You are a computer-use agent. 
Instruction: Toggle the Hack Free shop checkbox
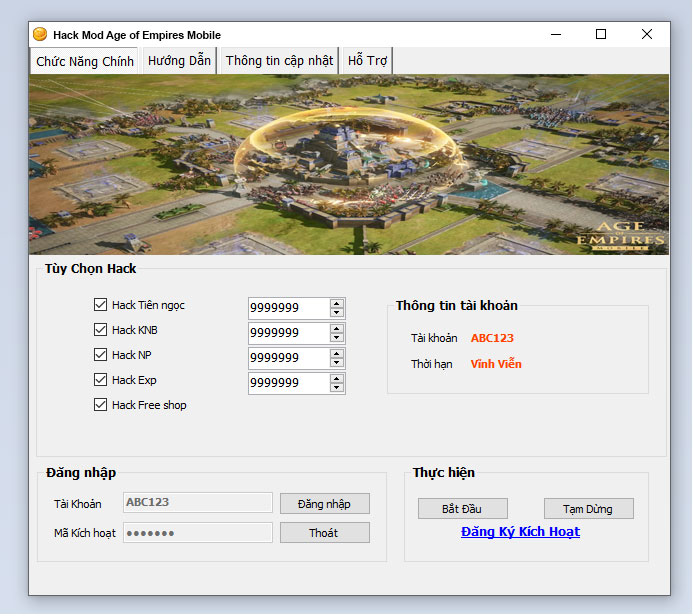[100, 404]
